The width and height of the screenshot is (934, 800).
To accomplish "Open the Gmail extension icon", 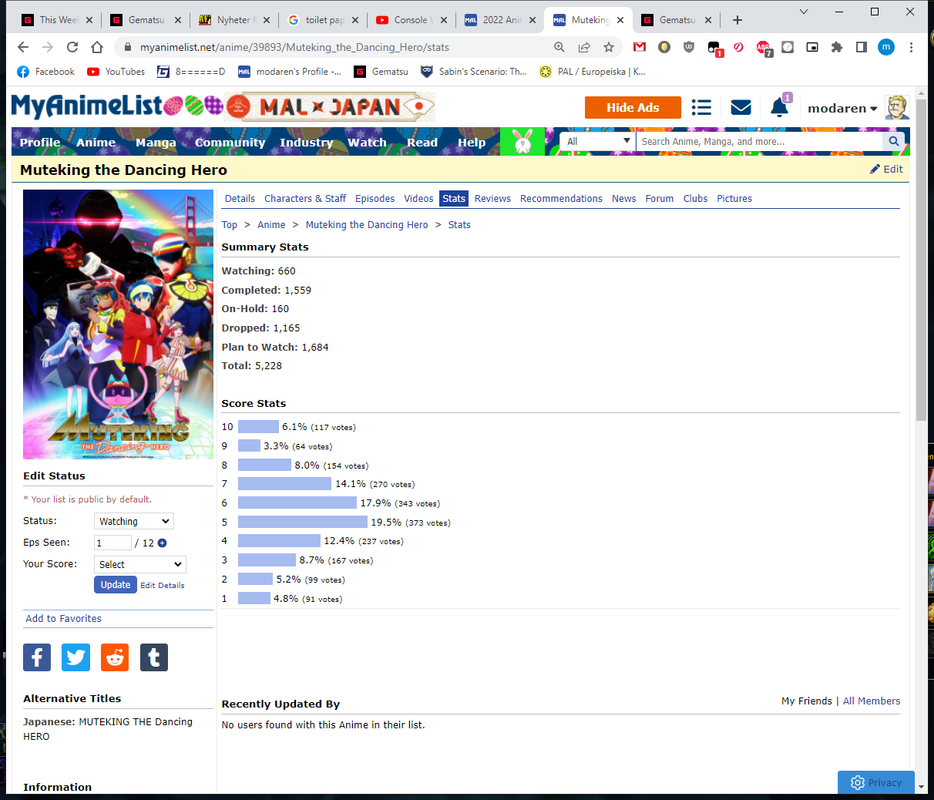I will click(x=639, y=47).
